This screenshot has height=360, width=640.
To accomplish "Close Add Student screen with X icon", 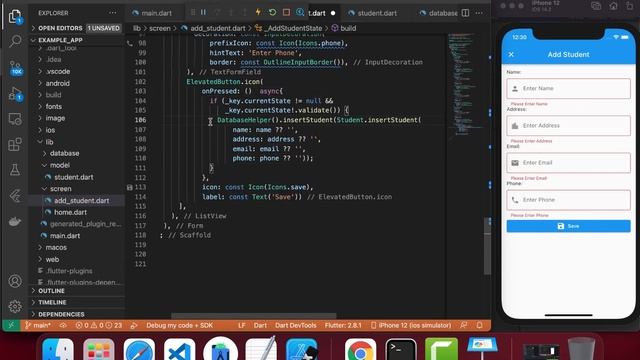I will point(511,54).
